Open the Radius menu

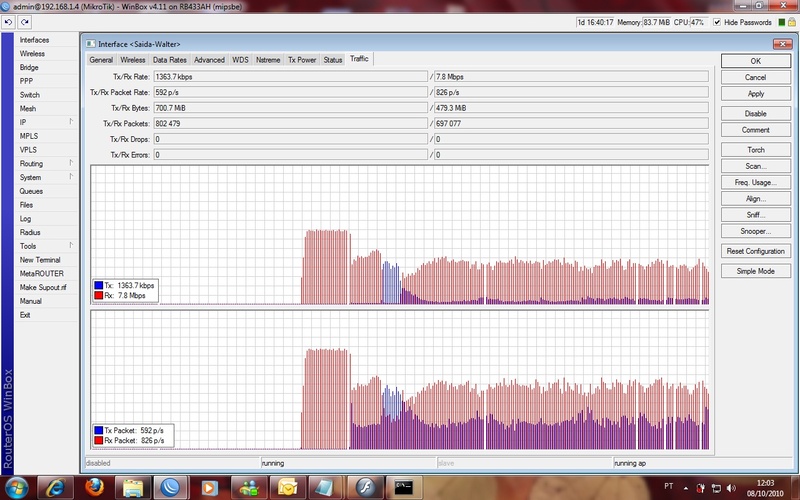[x=30, y=233]
